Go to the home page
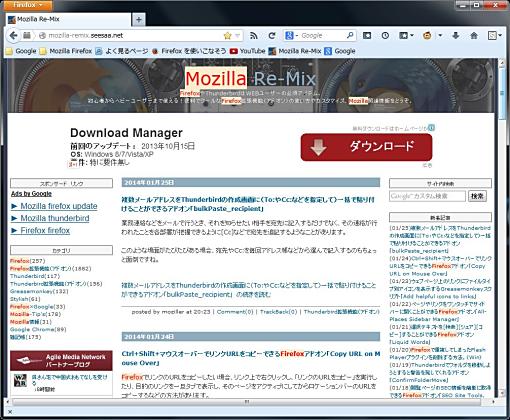Viewport: 510px width, 420px height. coord(474,35)
